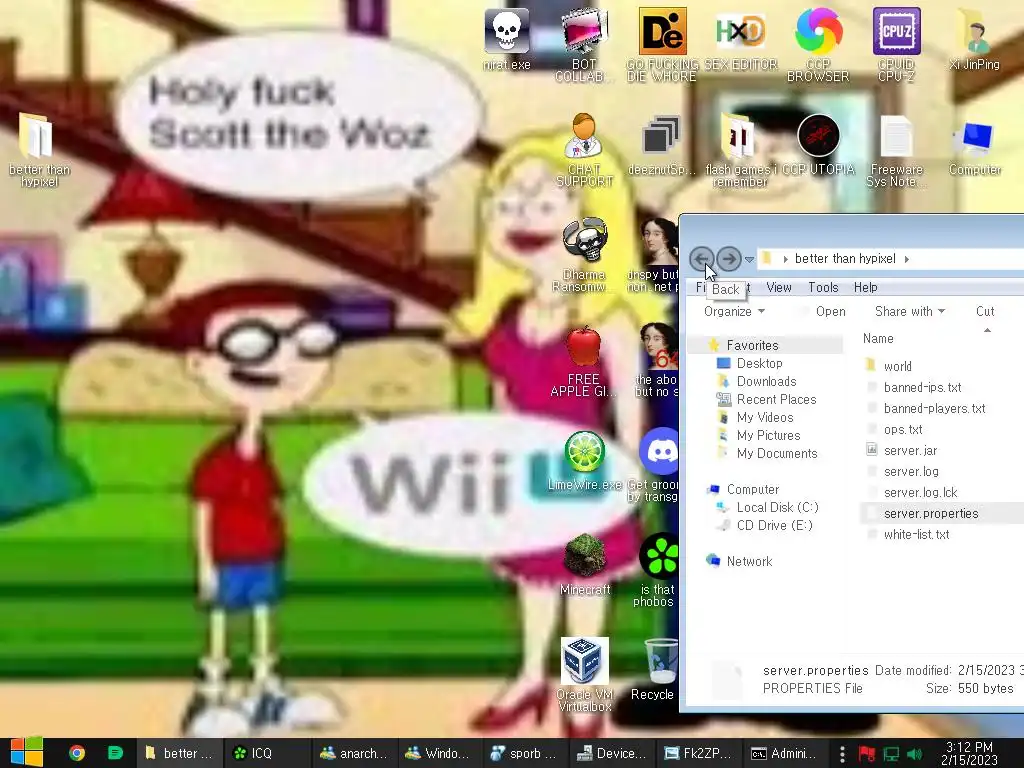Click the Forward button in Explorer
The width and height of the screenshot is (1024, 768).
pos(728,259)
